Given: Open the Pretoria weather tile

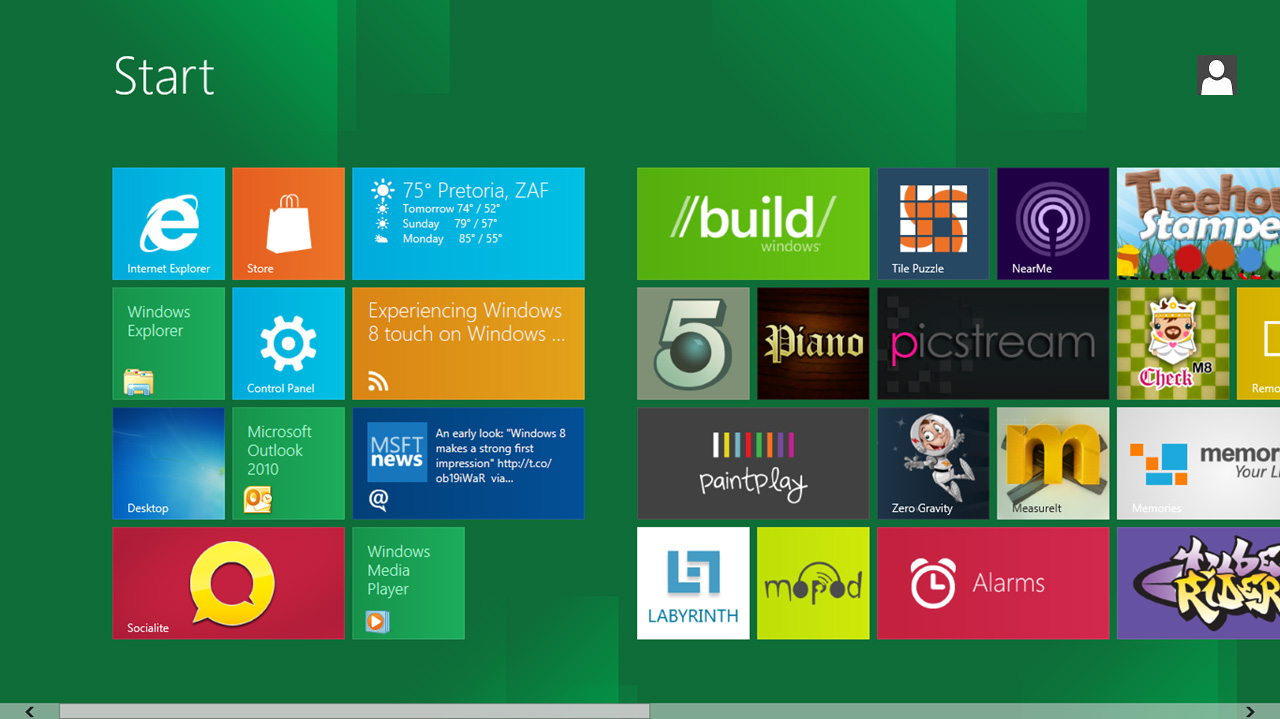Looking at the screenshot, I should [468, 223].
